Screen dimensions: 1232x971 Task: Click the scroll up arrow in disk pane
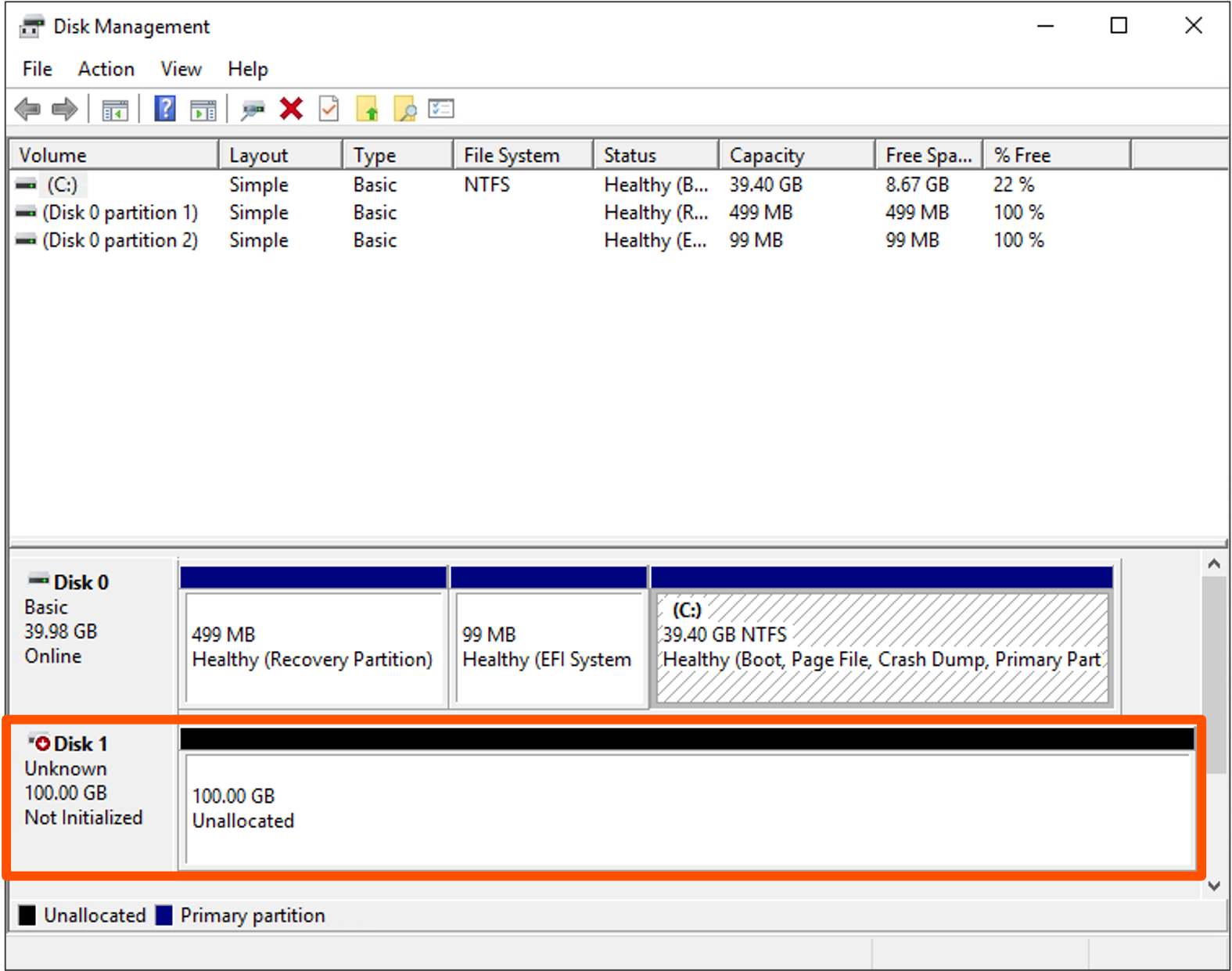(x=1214, y=563)
